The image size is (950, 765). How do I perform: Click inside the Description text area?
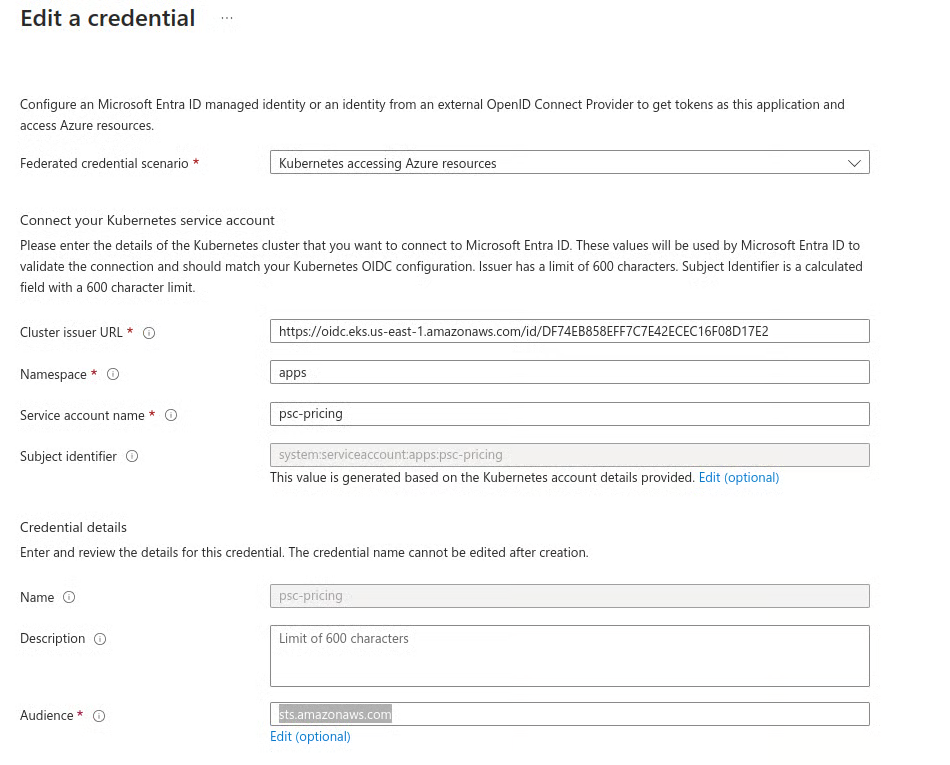[x=568, y=657]
